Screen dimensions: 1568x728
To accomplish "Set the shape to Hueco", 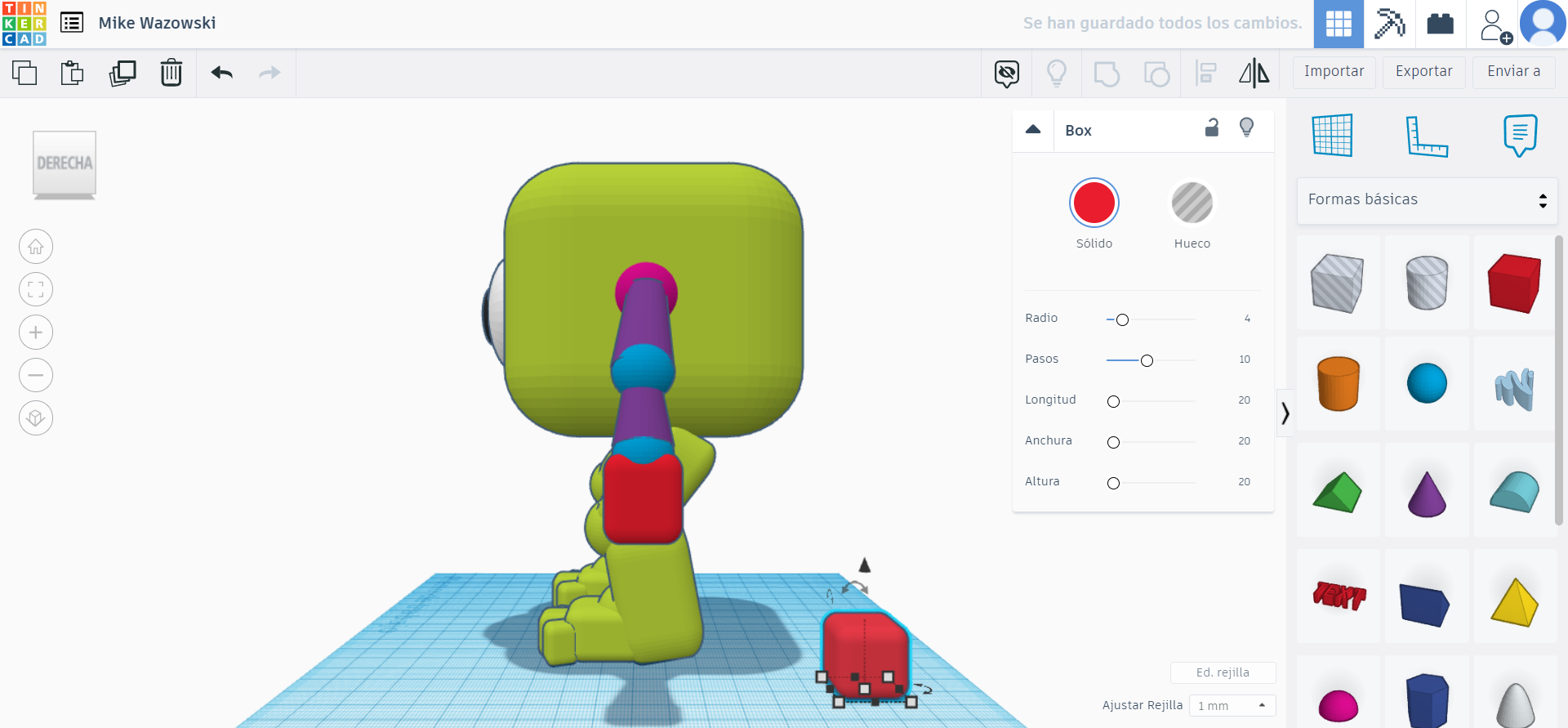I will (x=1192, y=203).
